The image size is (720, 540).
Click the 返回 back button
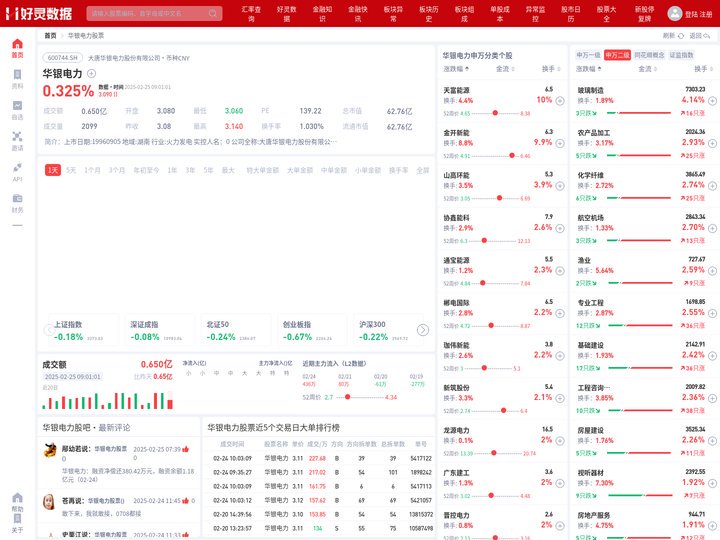click(x=700, y=35)
